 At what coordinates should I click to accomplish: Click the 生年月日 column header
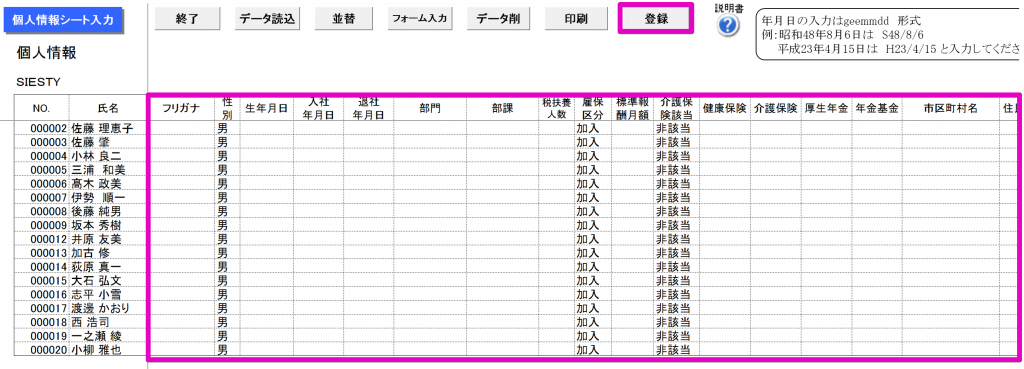(266, 108)
